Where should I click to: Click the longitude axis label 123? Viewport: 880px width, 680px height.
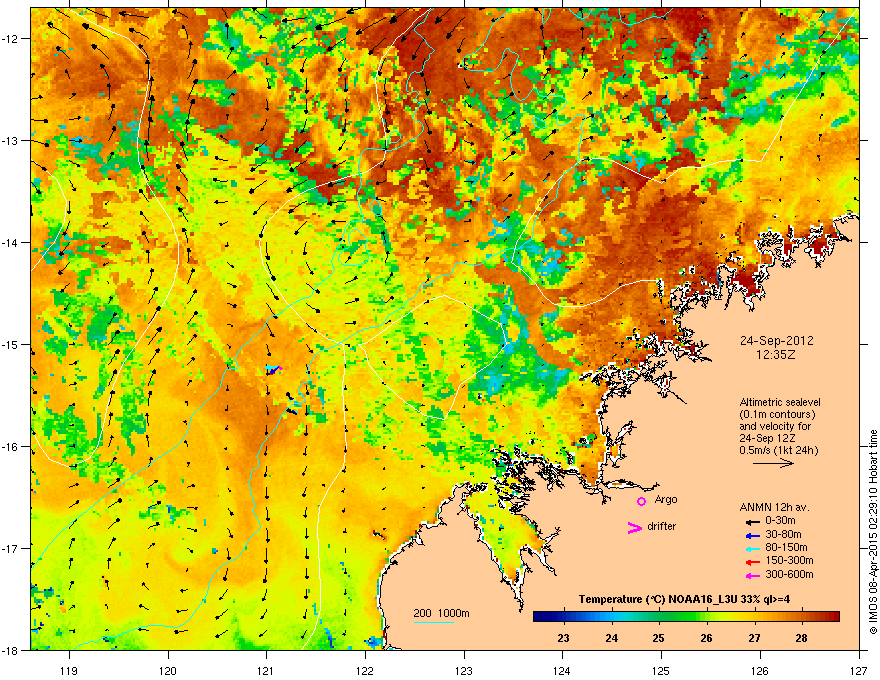tap(464, 670)
